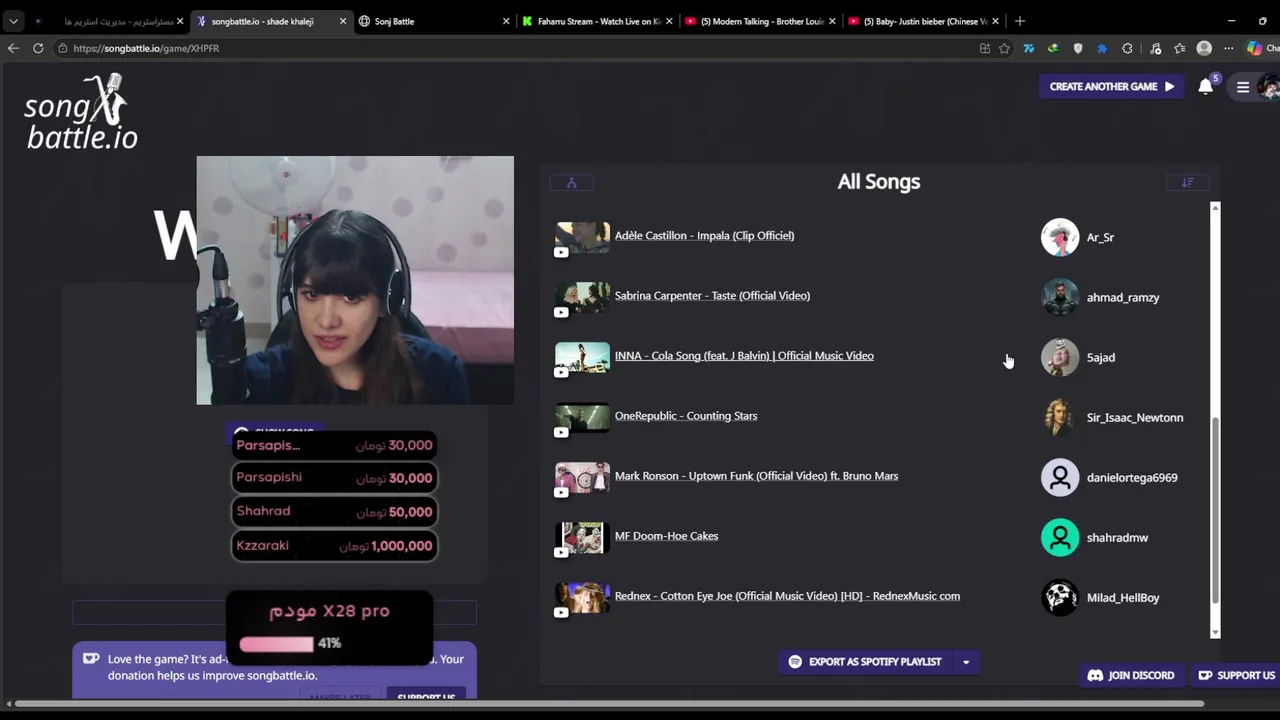1280x720 pixels.
Task: Click the Adèle Castillon Impala thumbnail
Action: pyautogui.click(x=582, y=238)
